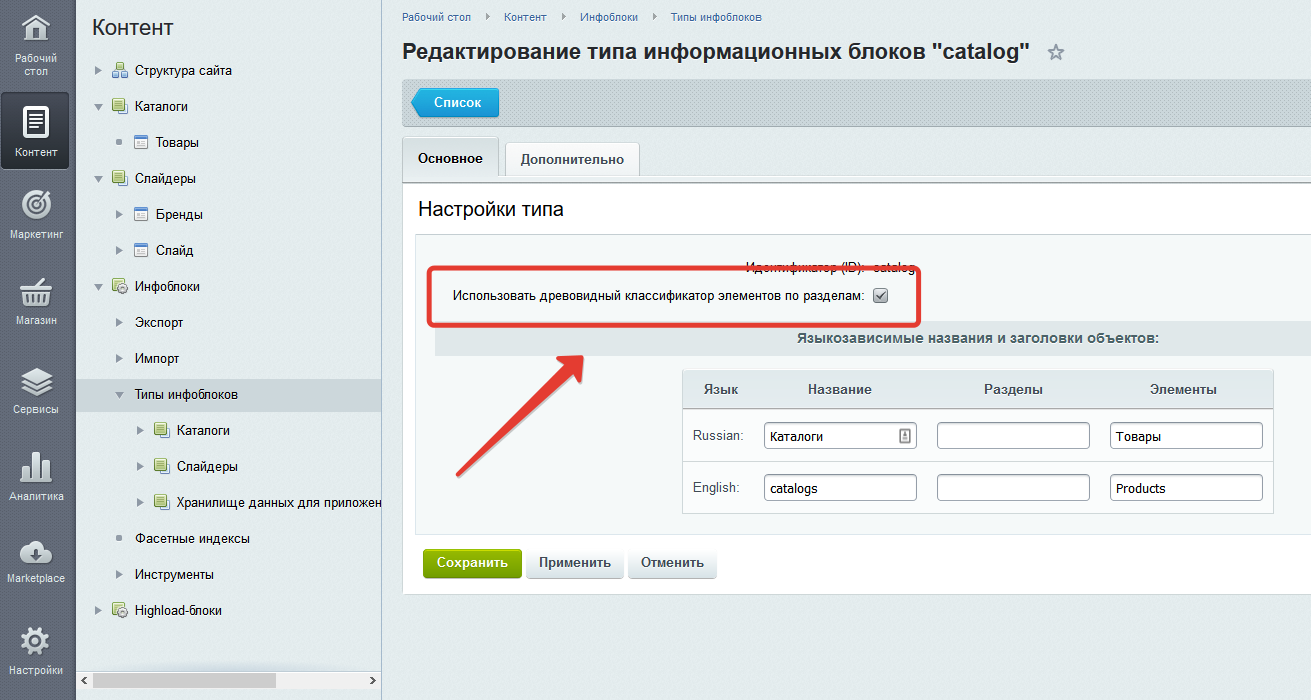Open the Магазин basket icon
The width and height of the screenshot is (1311, 700).
point(36,294)
